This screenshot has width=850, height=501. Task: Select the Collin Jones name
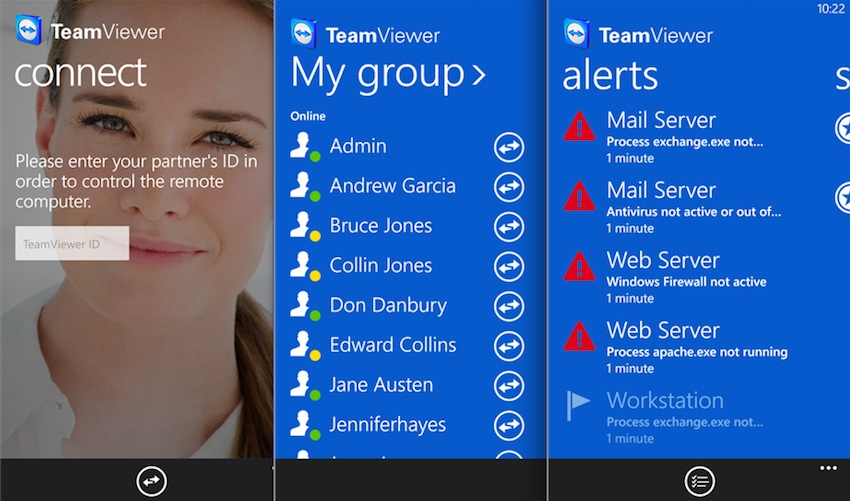tap(381, 266)
